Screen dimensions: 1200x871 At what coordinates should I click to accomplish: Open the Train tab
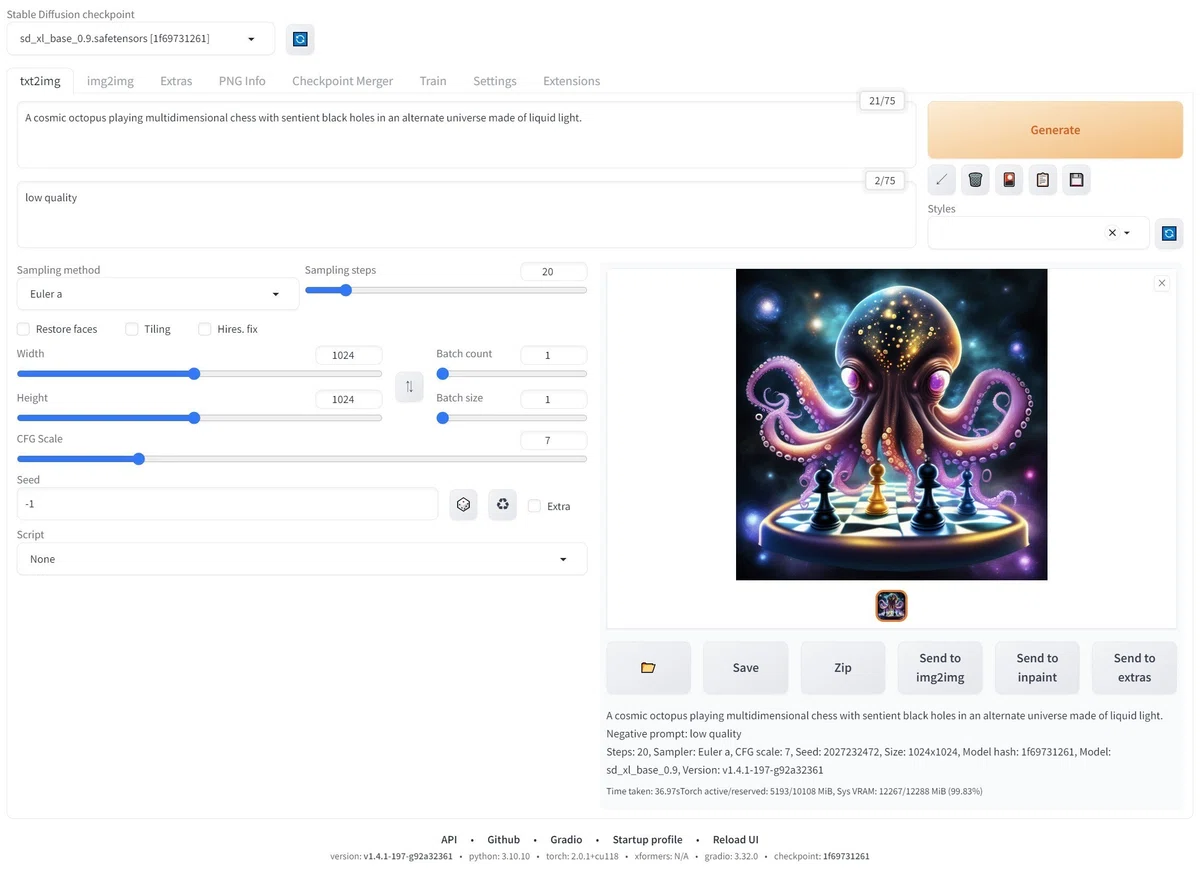(x=433, y=81)
